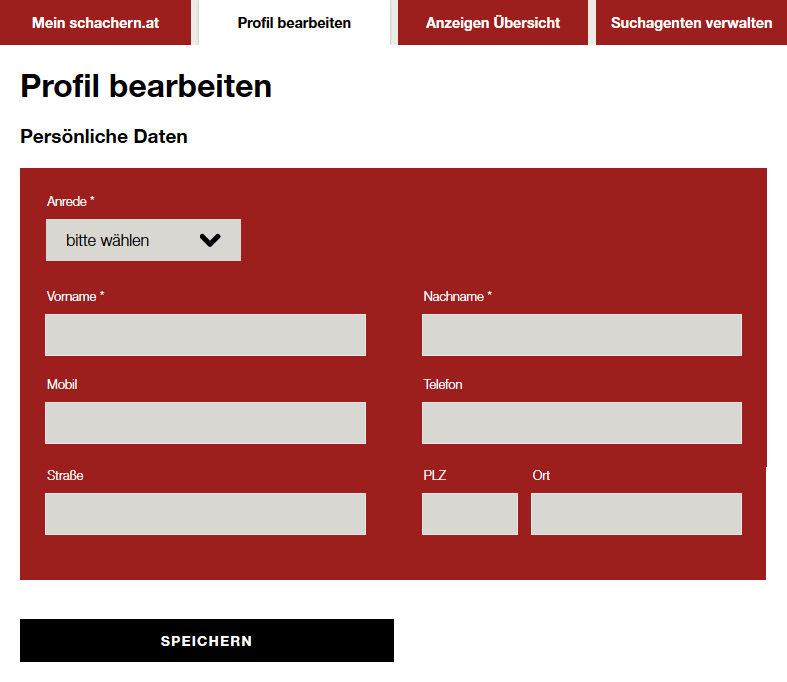Click the 'Straße' label text

65,476
